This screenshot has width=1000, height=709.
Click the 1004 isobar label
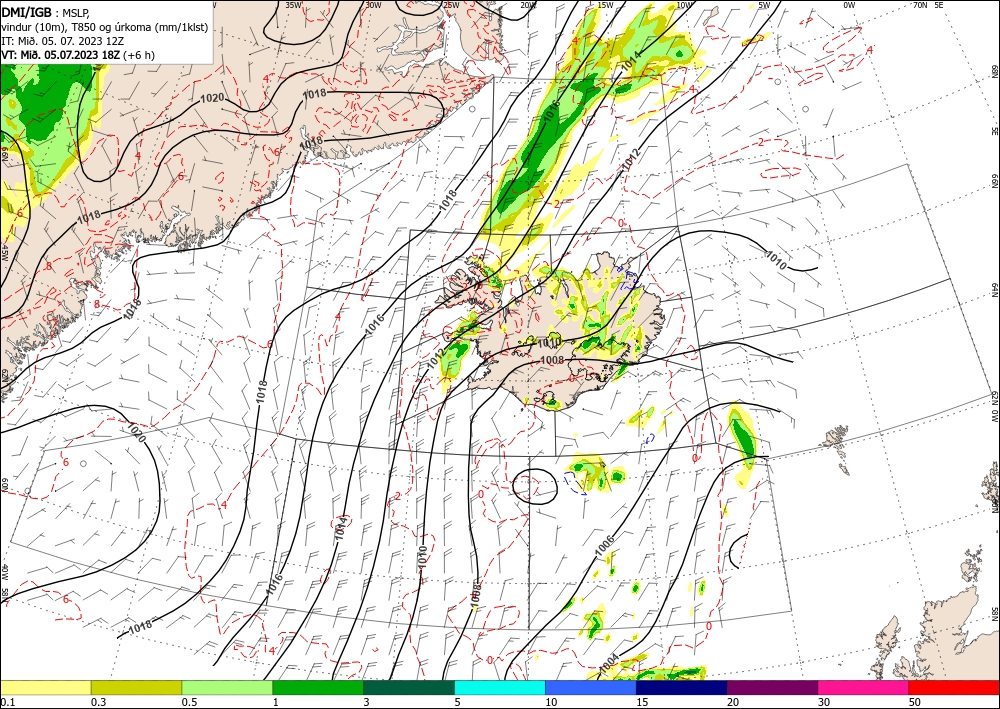pos(608,665)
